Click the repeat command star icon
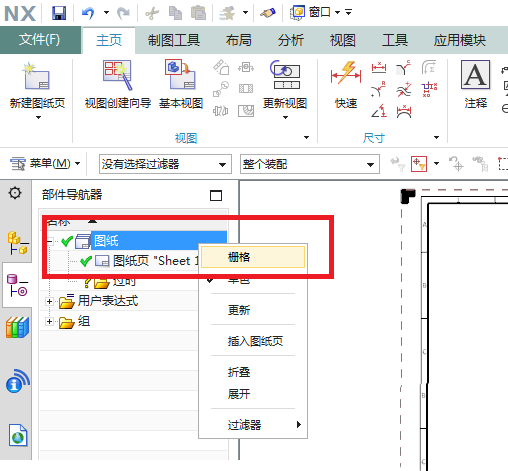This screenshot has height=471, width=508. point(227,13)
